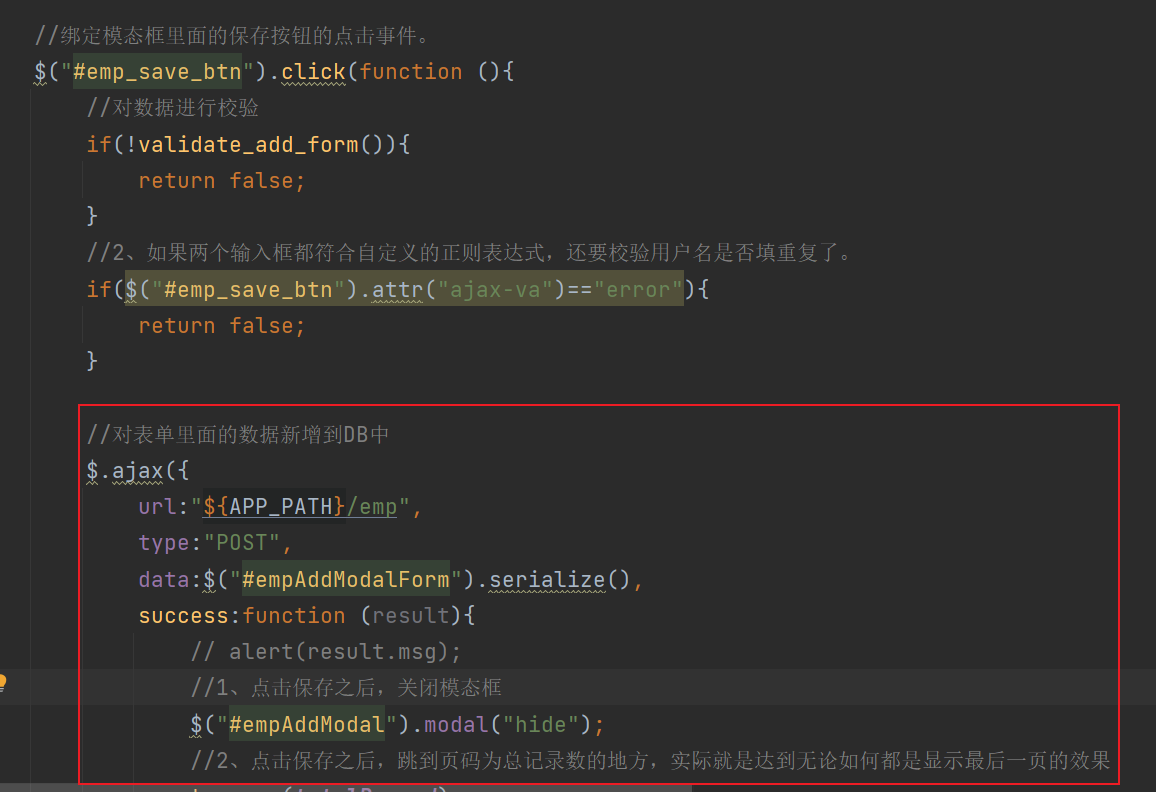Click the comment beginning '//2、如果两个输入框'
The width and height of the screenshot is (1156, 792).
470,253
